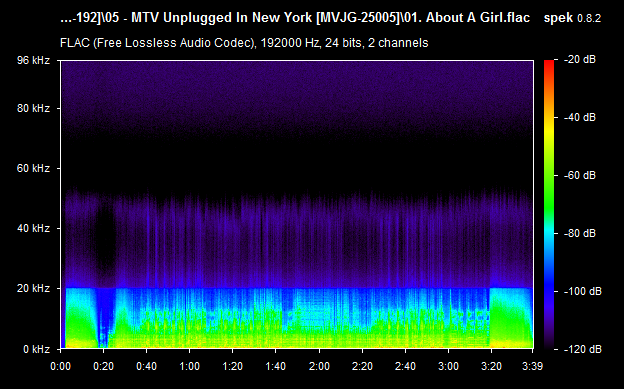Click the 80 kHz frequency axis label
The height and width of the screenshot is (389, 624).
33,108
